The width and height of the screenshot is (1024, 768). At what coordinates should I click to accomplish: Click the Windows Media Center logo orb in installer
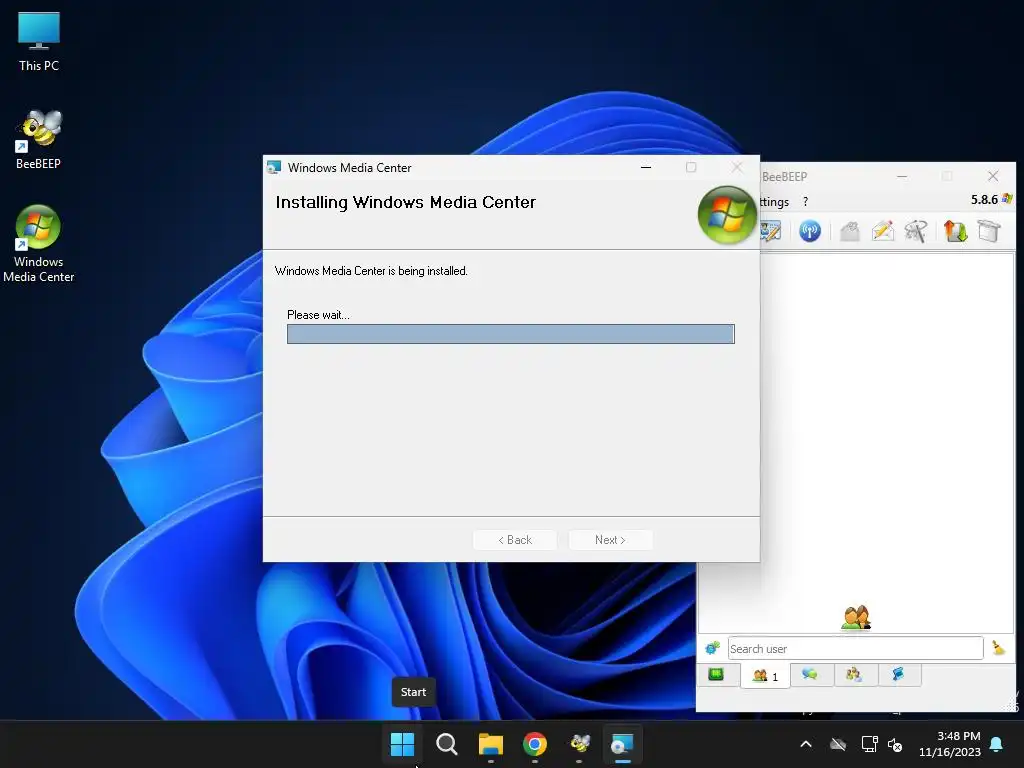(x=727, y=215)
